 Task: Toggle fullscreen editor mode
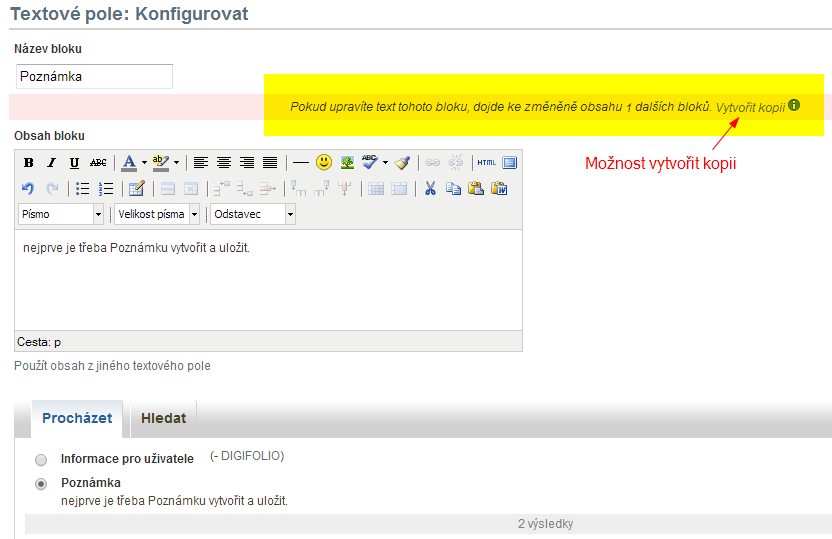(x=510, y=162)
